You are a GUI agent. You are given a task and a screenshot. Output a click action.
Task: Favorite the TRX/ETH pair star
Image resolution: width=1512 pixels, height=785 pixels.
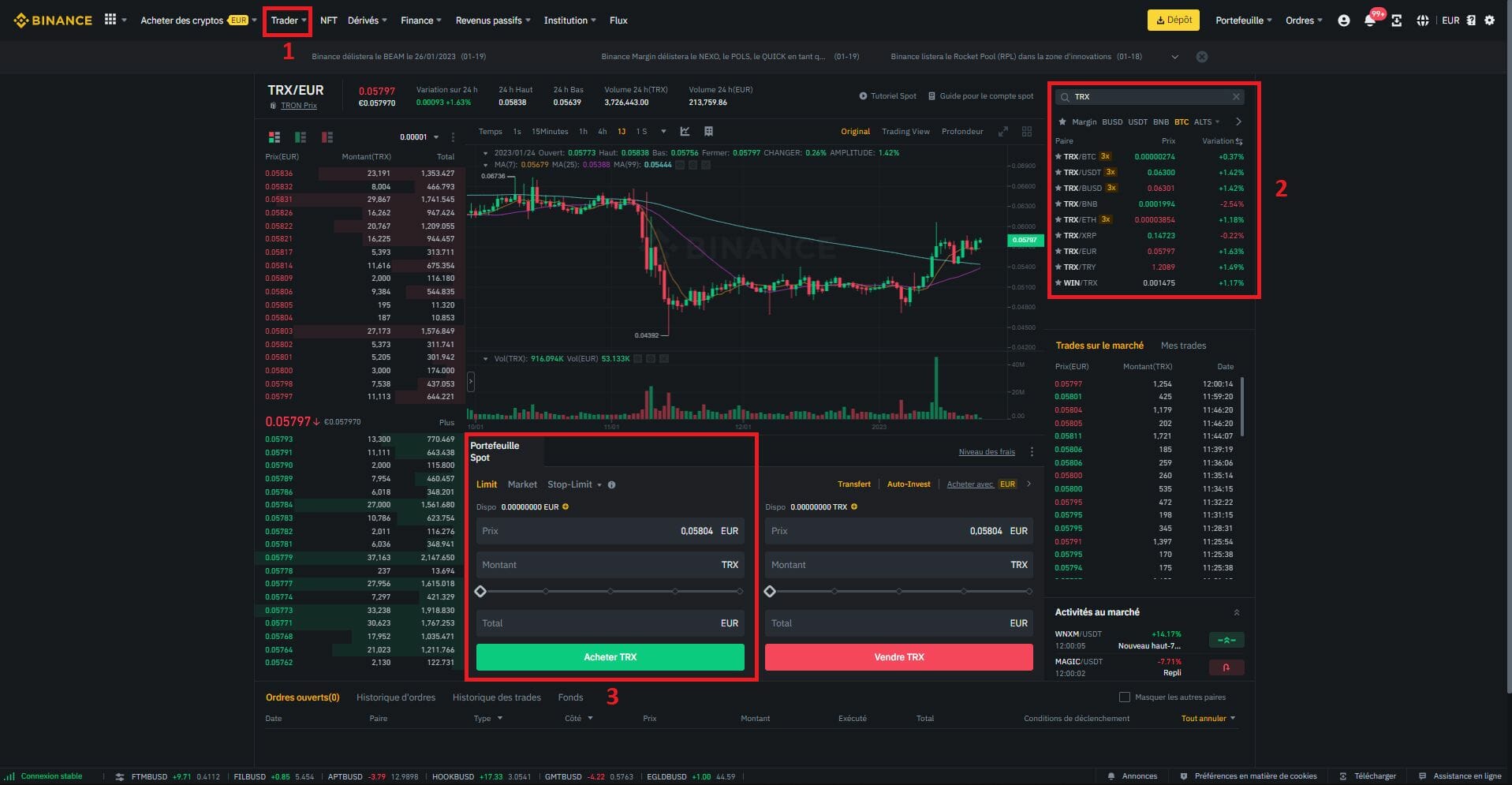point(1058,219)
